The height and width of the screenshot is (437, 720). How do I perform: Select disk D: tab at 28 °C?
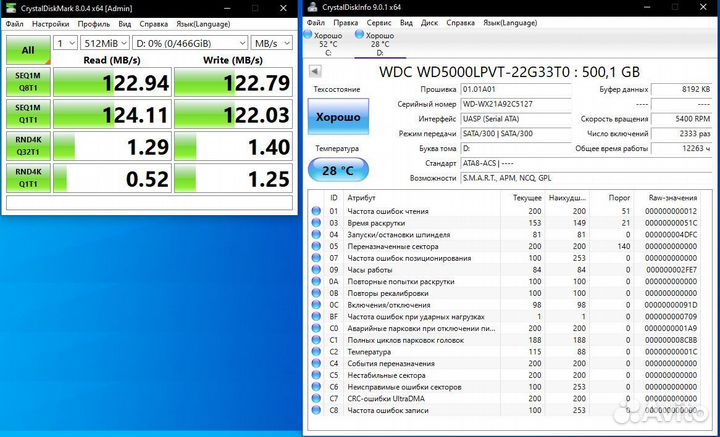(x=380, y=44)
